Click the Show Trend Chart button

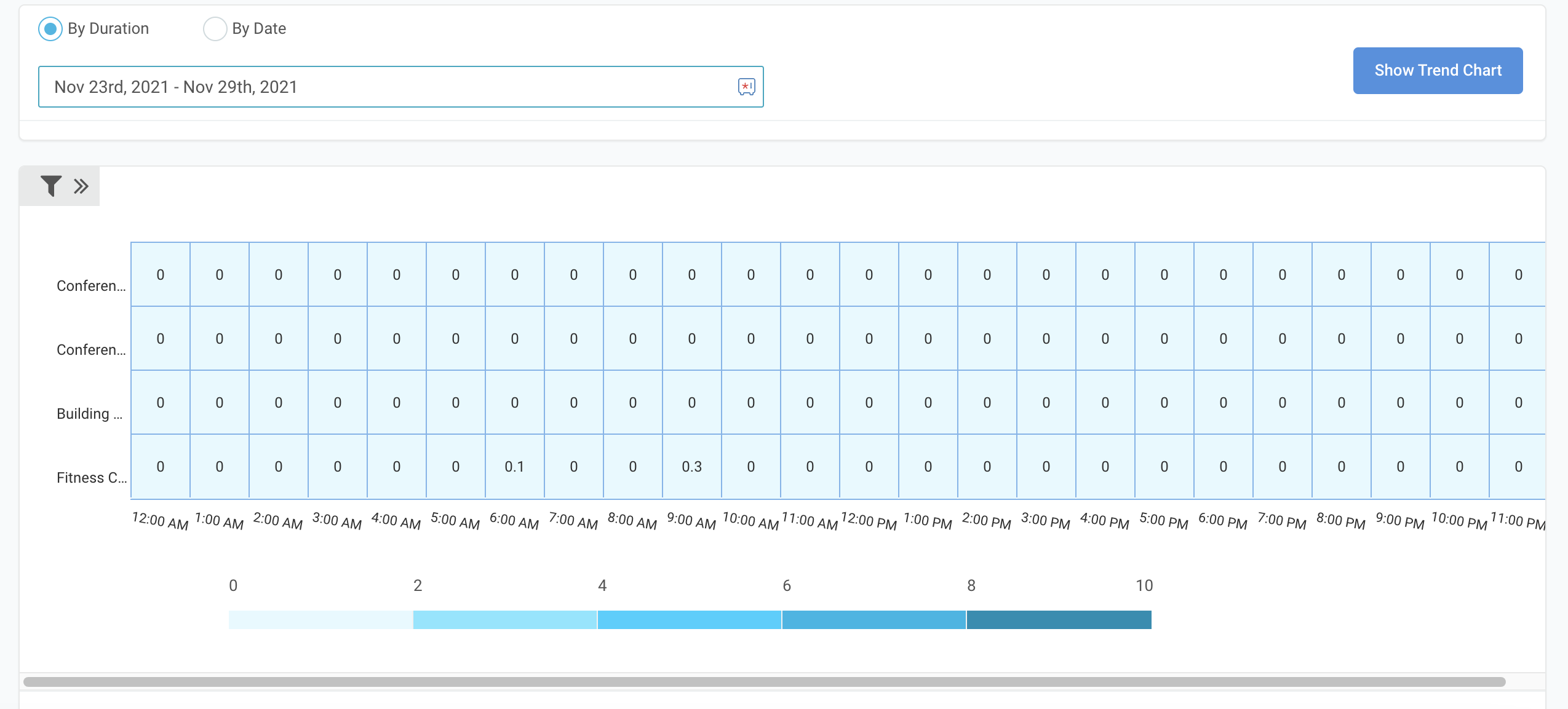[x=1437, y=71]
